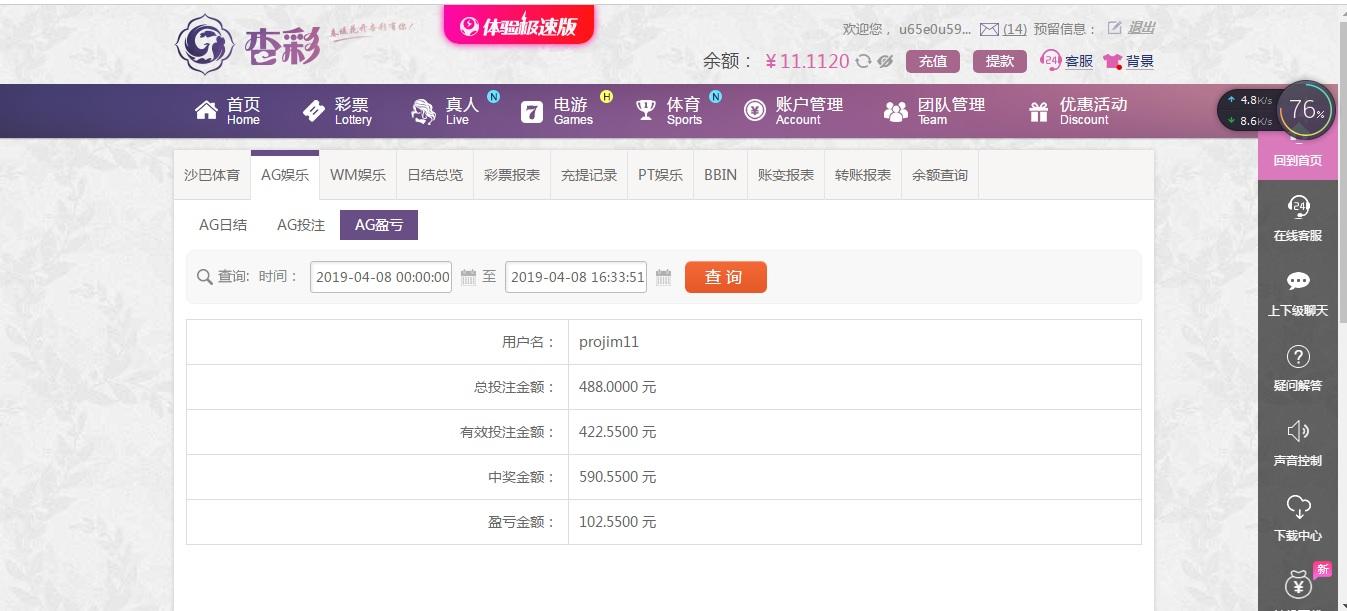This screenshot has width=1347, height=611.
Task: Click the 预留信息 edit pencil icon
Action: coord(1114,28)
